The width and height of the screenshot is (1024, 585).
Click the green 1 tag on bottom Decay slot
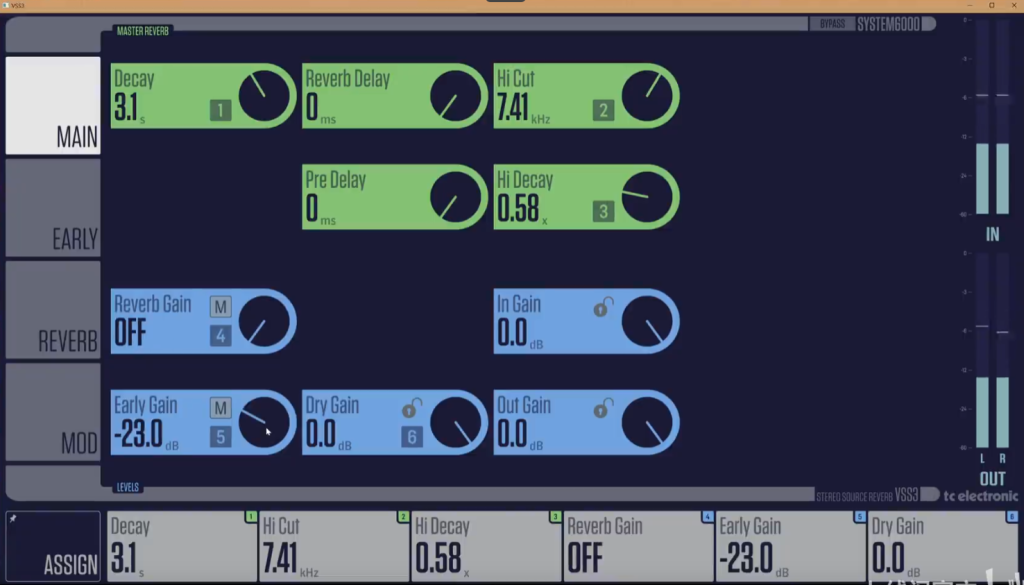pyautogui.click(x=251, y=517)
